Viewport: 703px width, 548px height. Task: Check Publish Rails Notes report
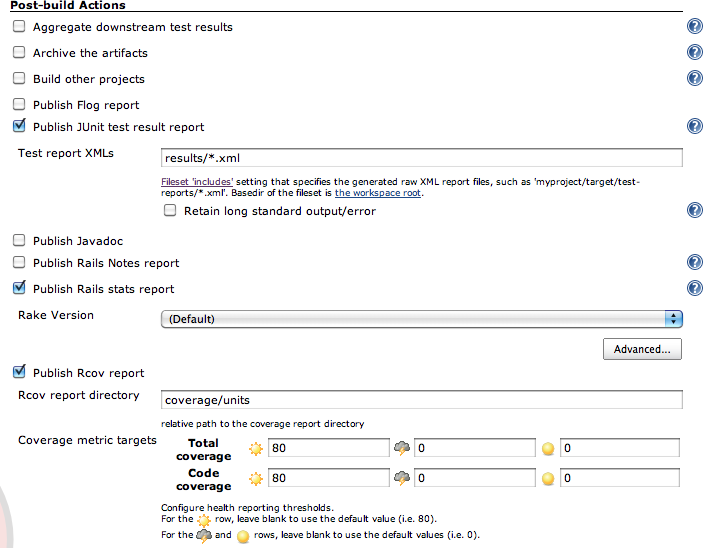pyautogui.click(x=19, y=262)
